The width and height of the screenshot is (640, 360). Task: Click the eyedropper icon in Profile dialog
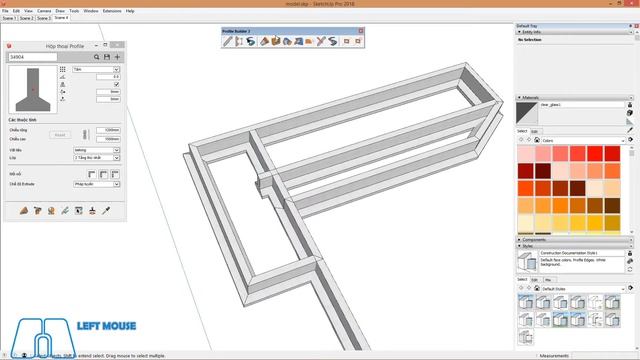(106, 211)
